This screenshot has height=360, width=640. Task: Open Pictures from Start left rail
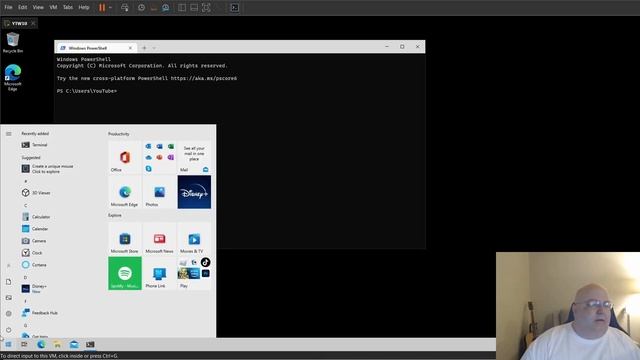pyautogui.click(x=9, y=298)
